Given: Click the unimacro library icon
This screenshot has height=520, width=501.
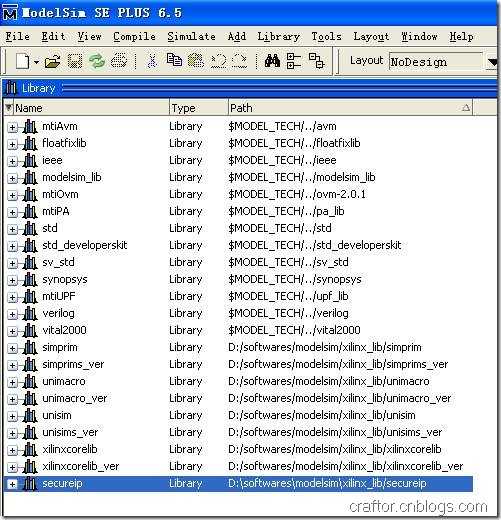Looking at the screenshot, I should pos(30,381).
